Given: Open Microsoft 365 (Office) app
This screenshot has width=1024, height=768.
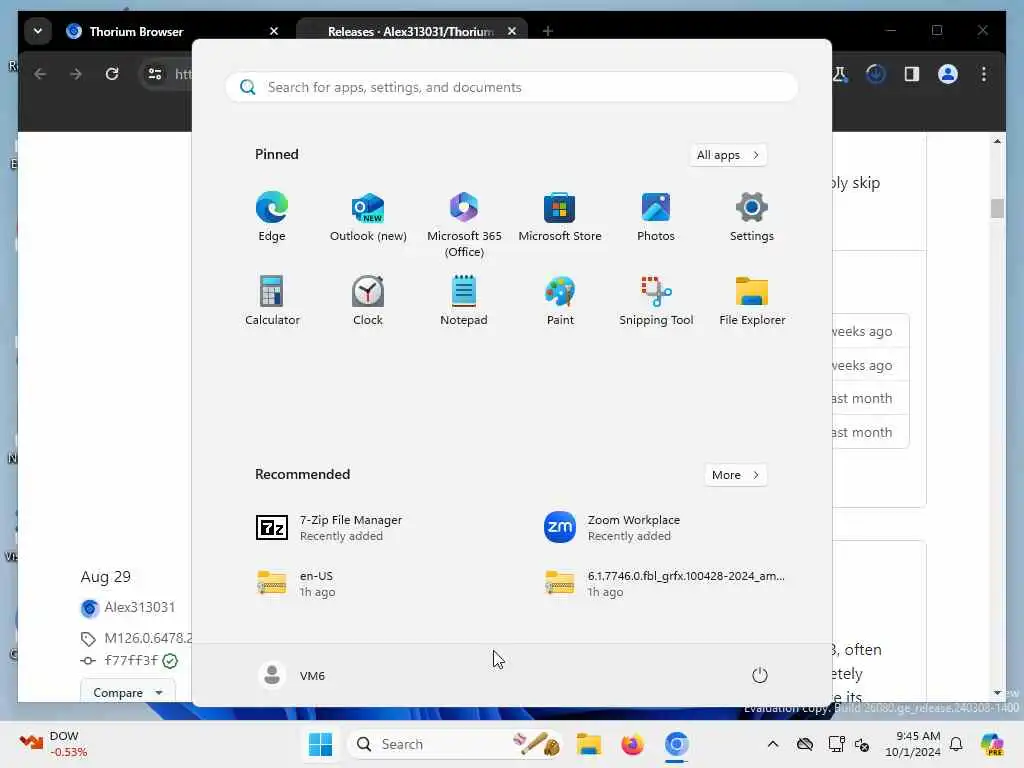Looking at the screenshot, I should [x=464, y=224].
